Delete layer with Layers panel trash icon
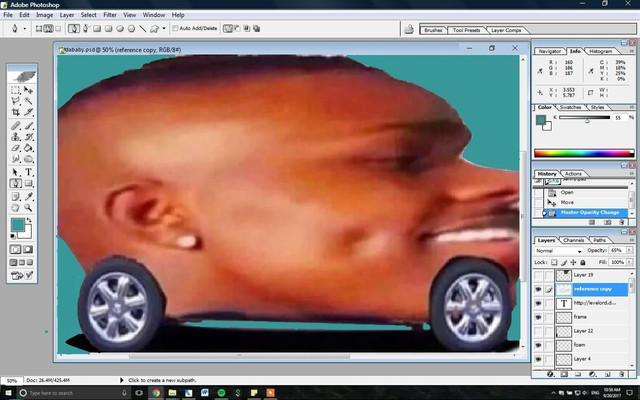 click(621, 374)
